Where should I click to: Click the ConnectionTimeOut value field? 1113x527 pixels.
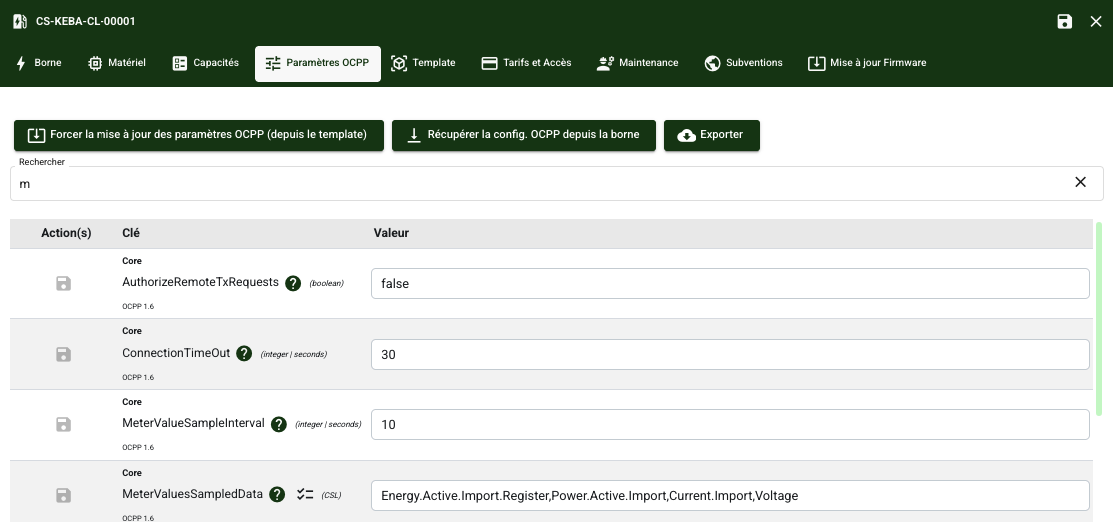click(x=729, y=354)
